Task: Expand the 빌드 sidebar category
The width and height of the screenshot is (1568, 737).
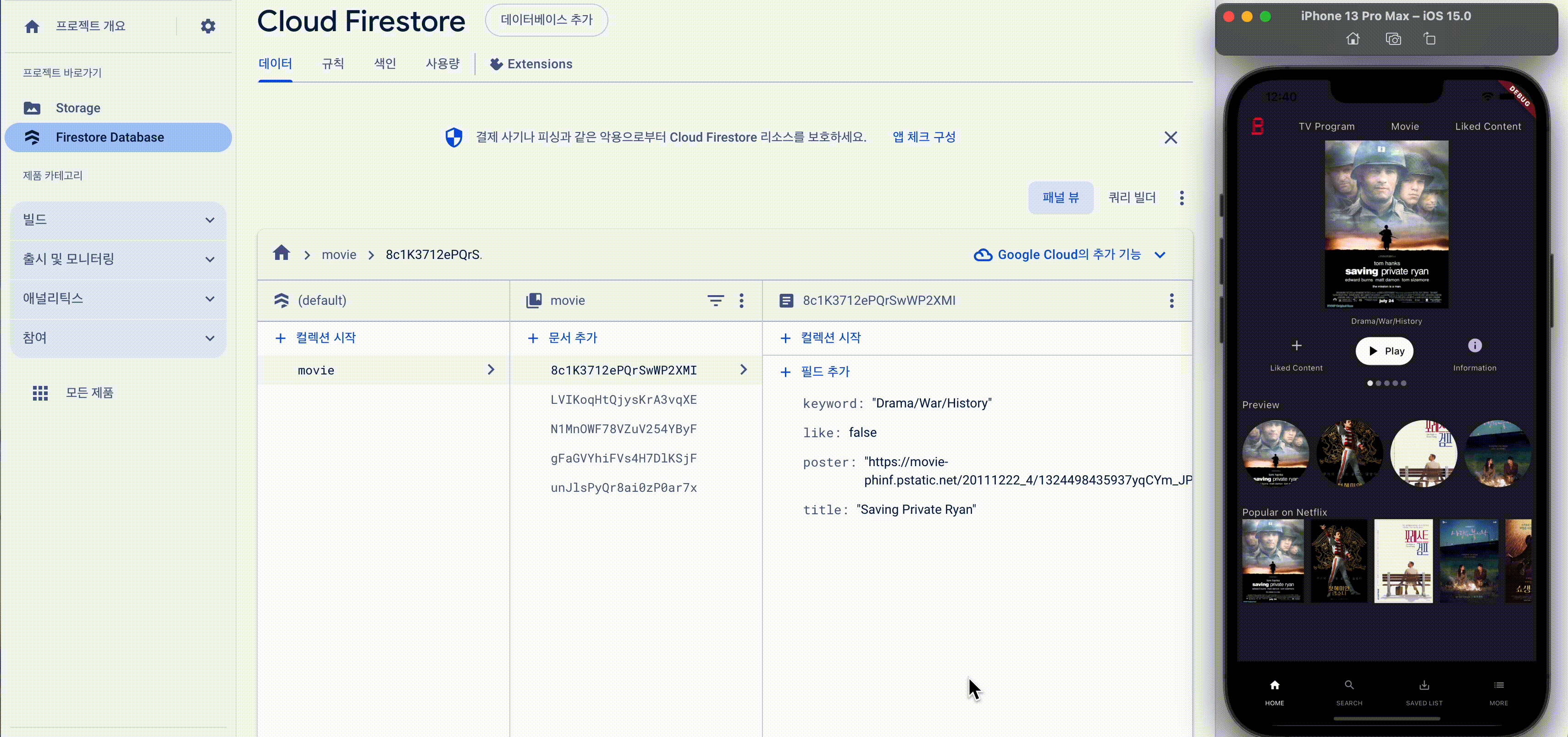Action: click(x=118, y=220)
